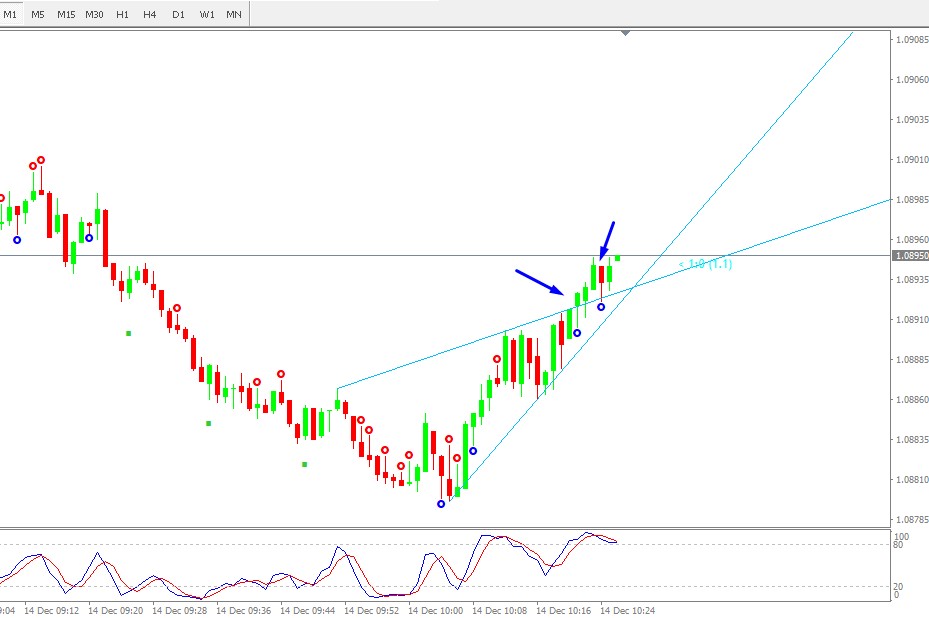This screenshot has width=929, height=618.
Task: Click the current price label 1.0895
Action: point(910,255)
